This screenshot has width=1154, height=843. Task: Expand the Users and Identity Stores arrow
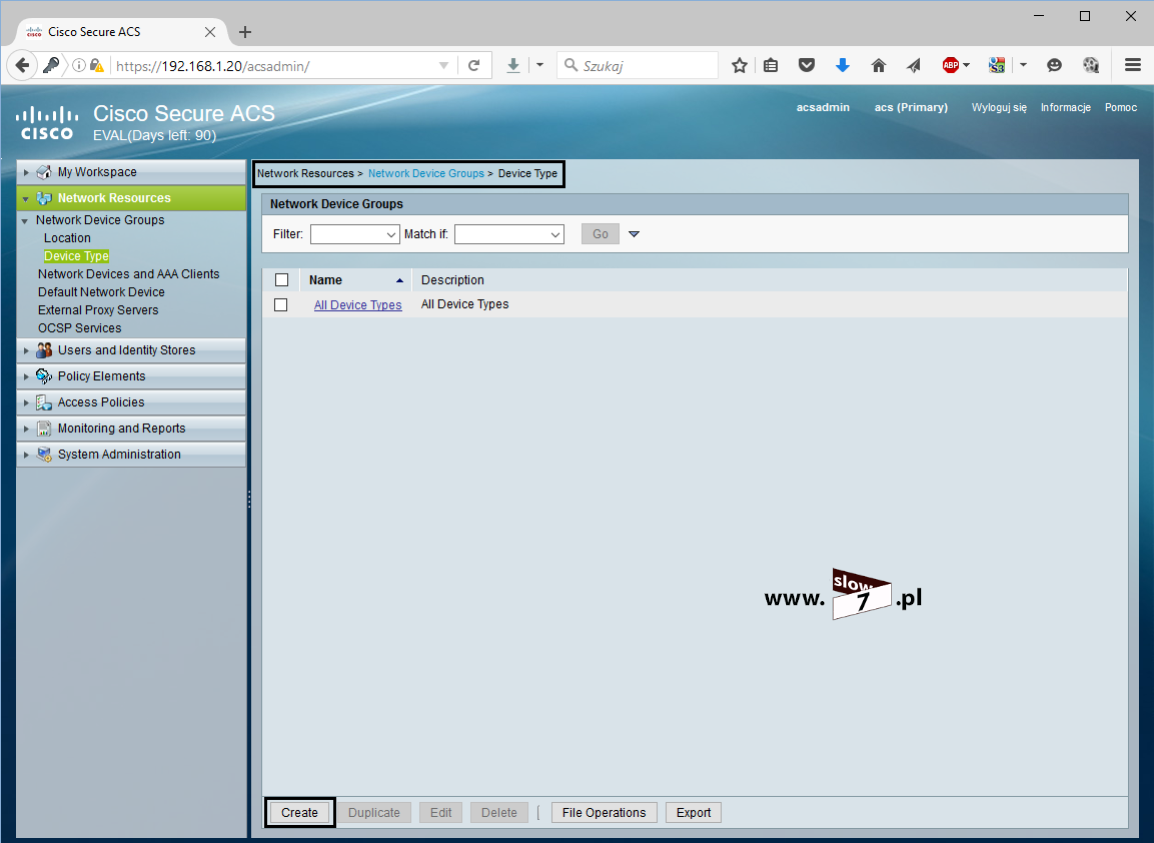(26, 350)
